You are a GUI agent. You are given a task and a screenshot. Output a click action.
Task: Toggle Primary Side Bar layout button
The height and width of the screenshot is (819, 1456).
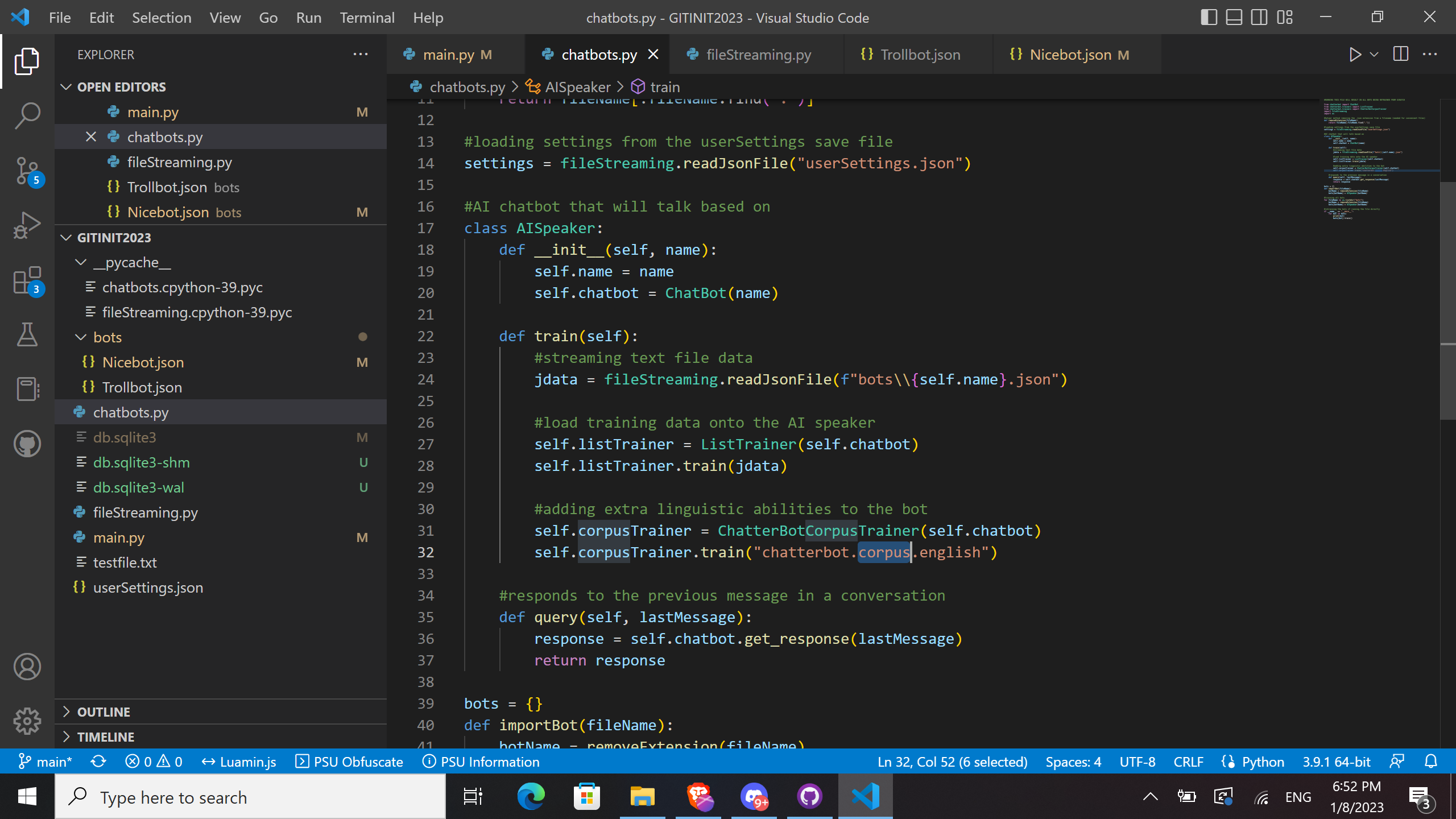click(1209, 17)
